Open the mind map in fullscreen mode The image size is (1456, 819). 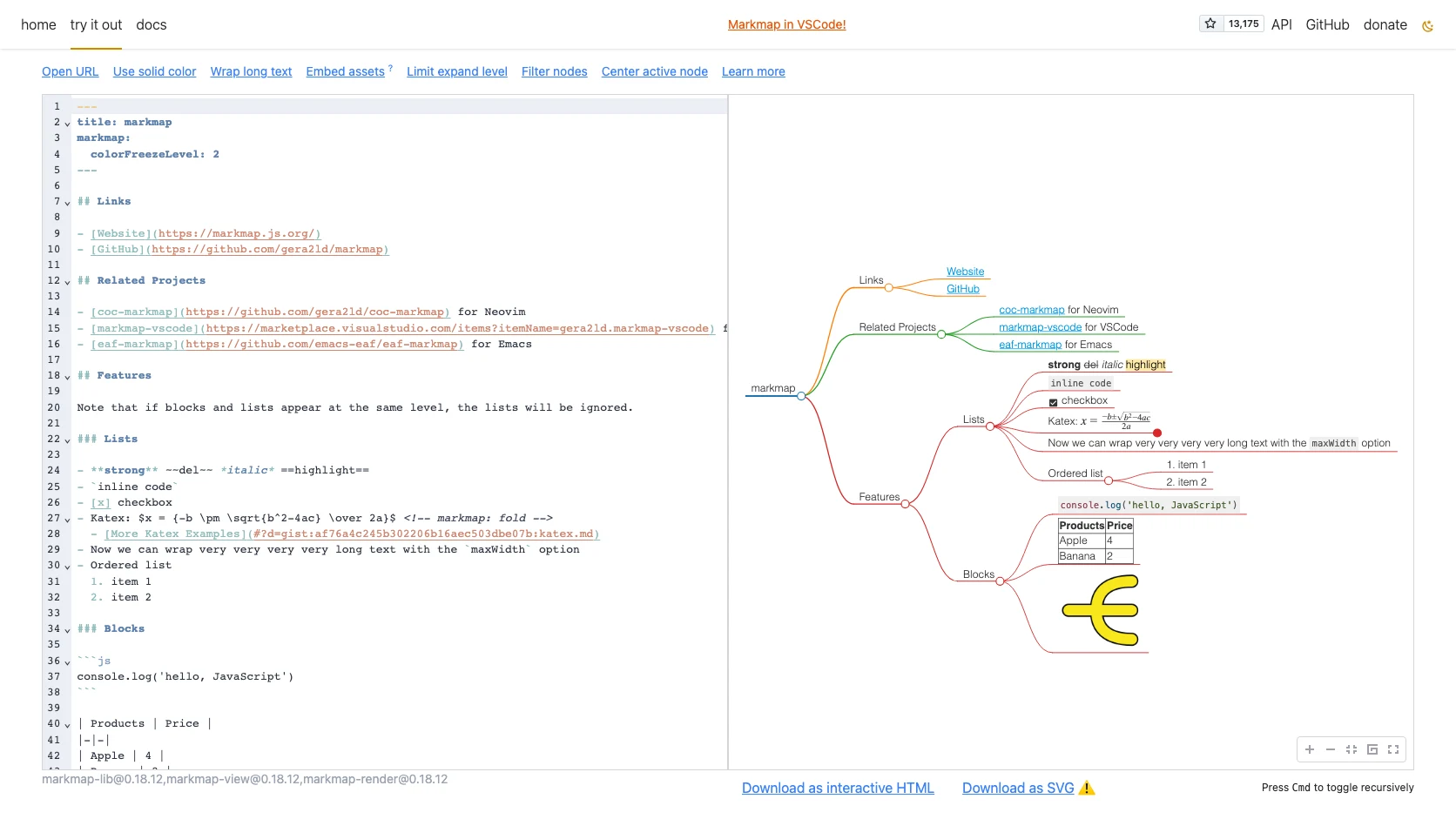pos(1393,749)
